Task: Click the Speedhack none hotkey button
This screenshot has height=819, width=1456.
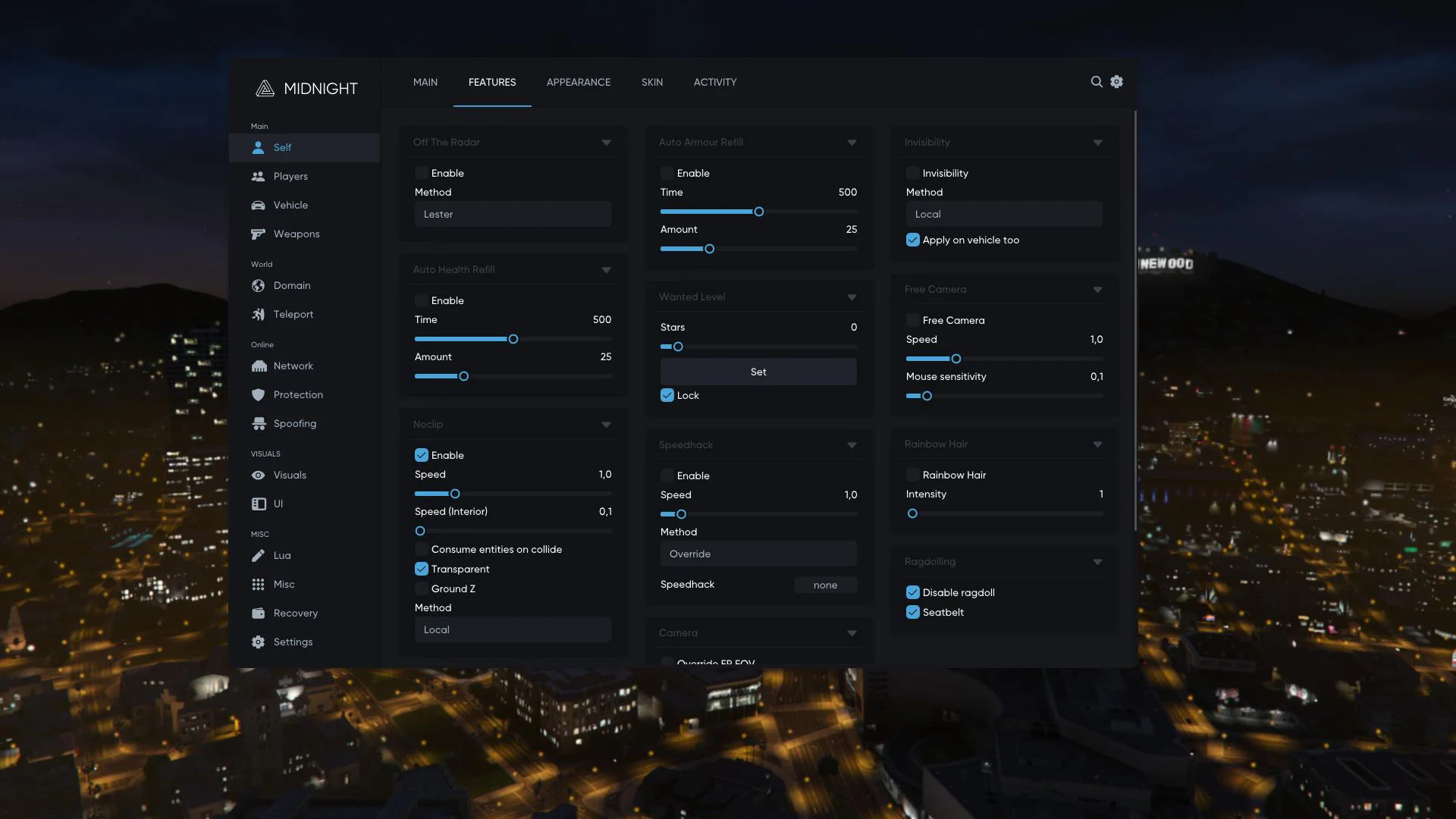Action: coord(825,585)
